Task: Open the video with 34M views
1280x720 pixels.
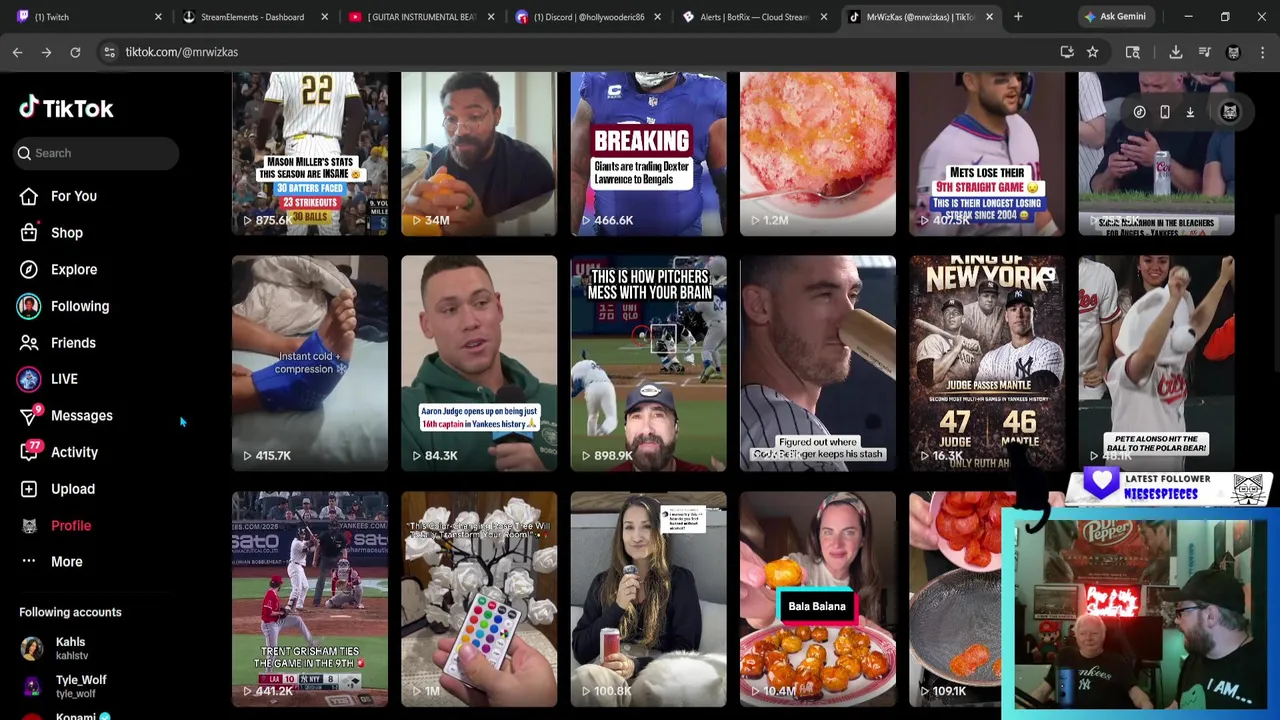Action: point(479,153)
